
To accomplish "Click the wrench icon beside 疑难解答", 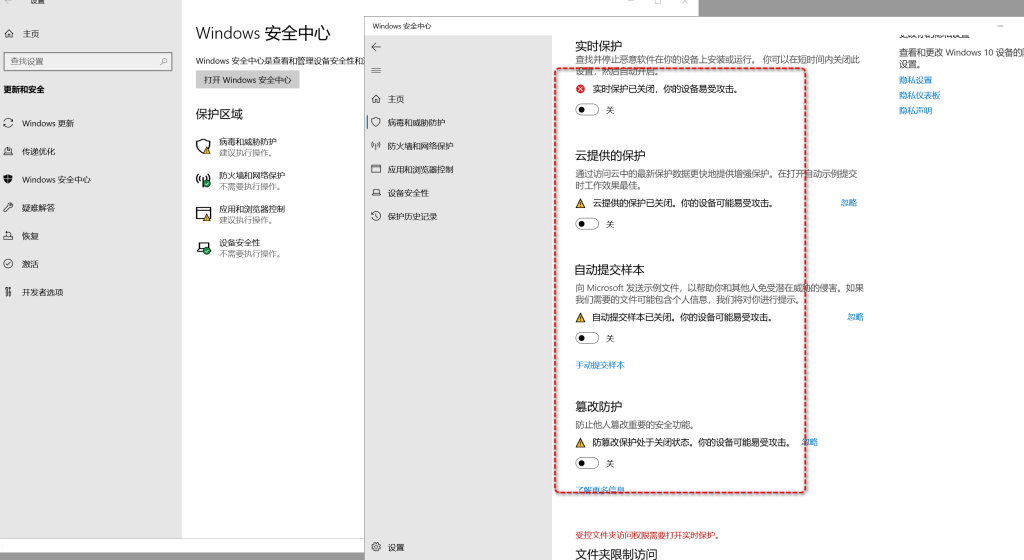I will tap(8, 208).
